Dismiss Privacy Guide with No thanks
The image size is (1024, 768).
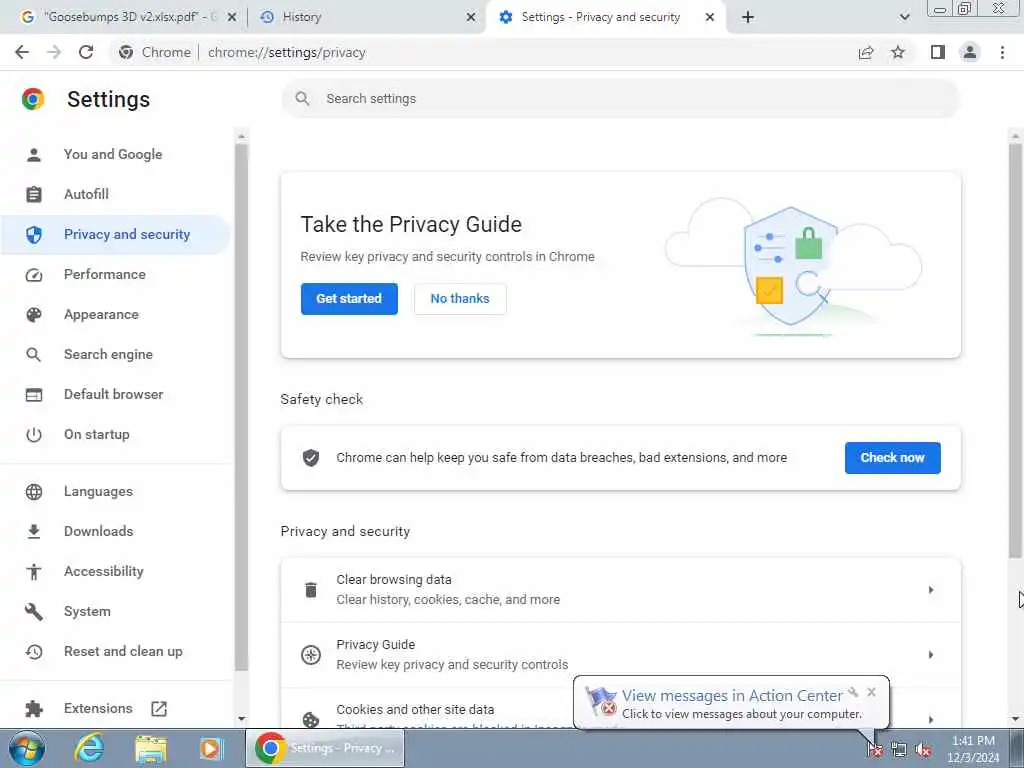click(x=460, y=298)
